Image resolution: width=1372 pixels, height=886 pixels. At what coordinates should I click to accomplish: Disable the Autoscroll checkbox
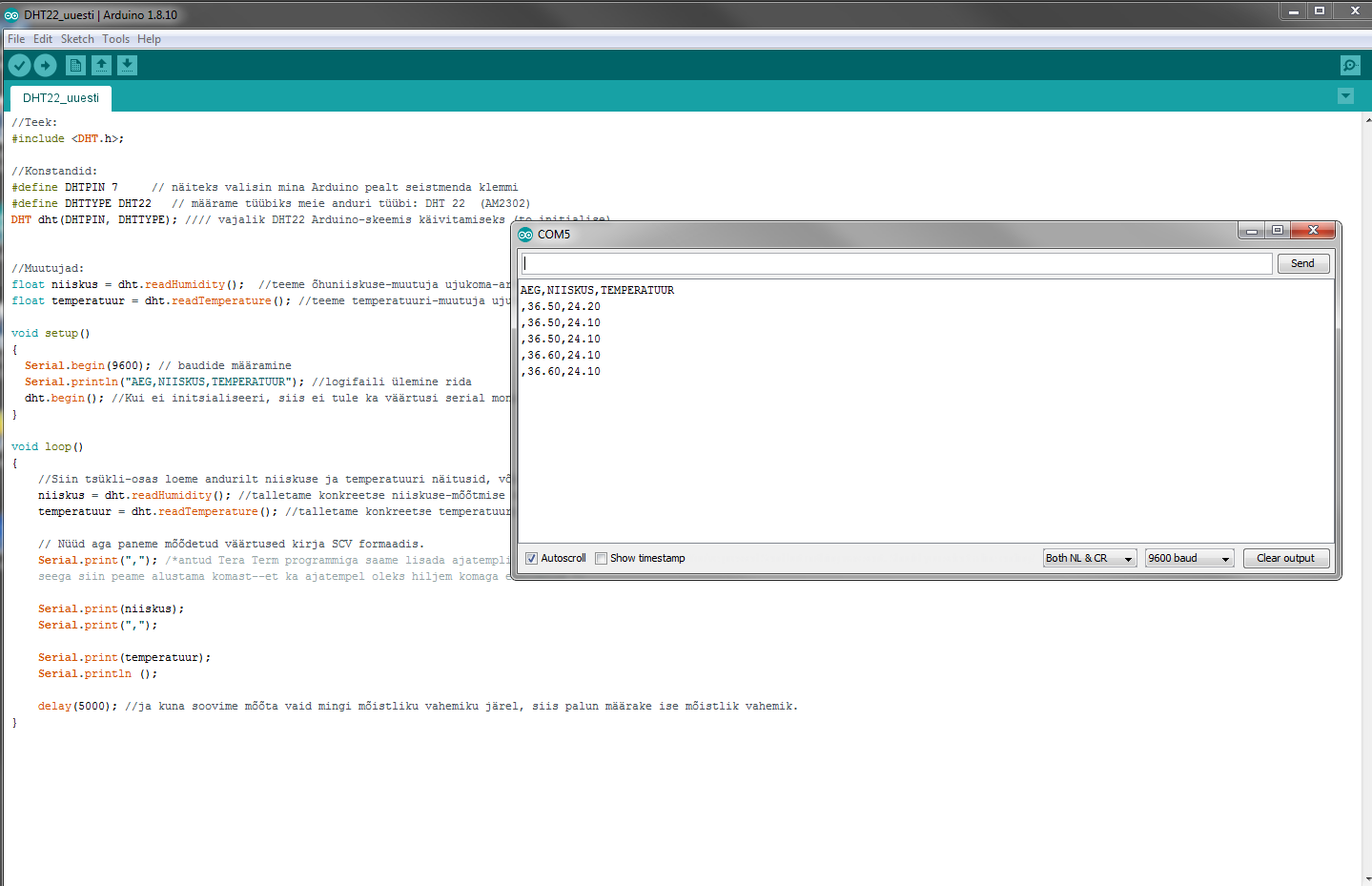(x=532, y=559)
